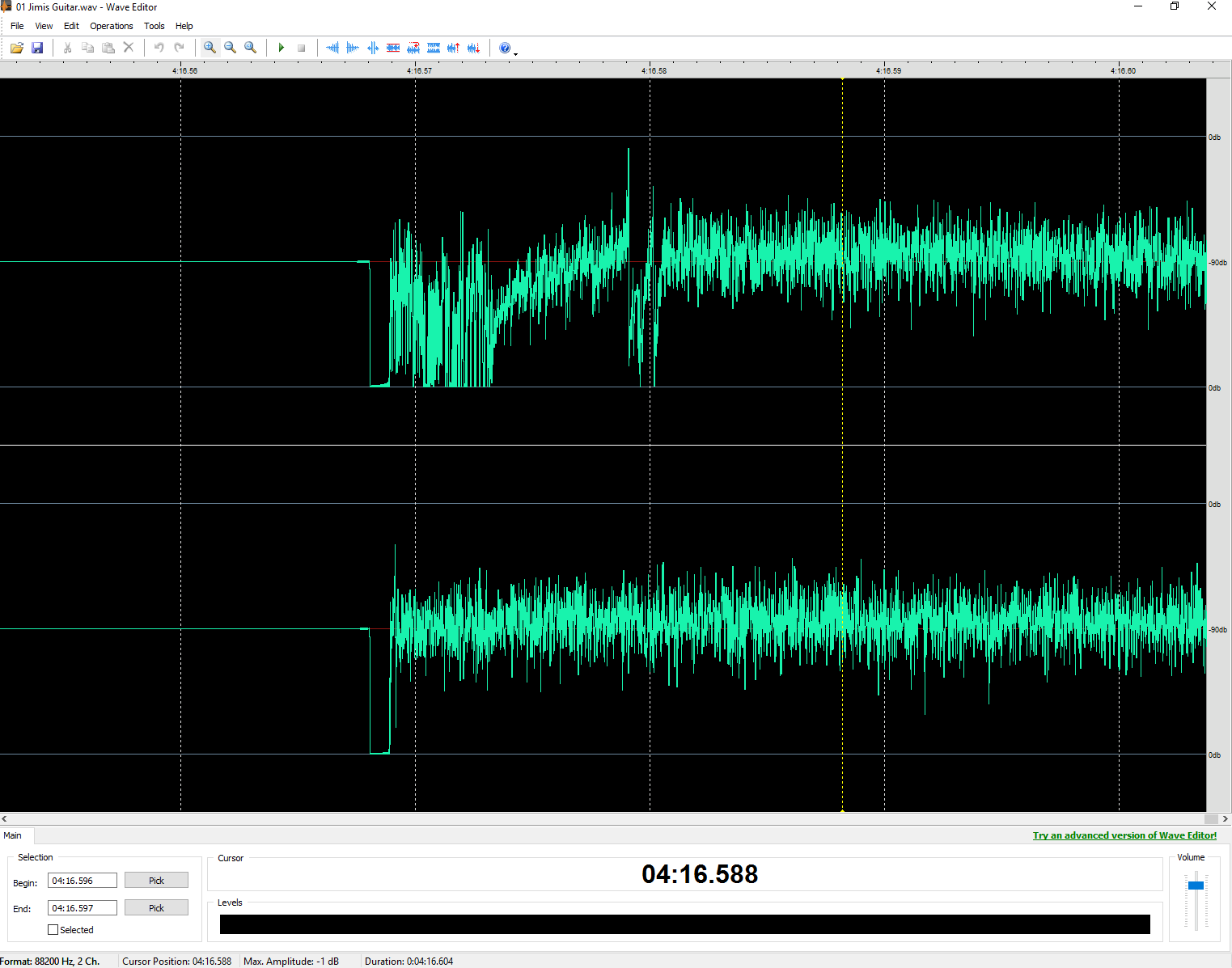The image size is (1232, 968).
Task: Apply the amplify up effect icon
Action: coord(454,48)
